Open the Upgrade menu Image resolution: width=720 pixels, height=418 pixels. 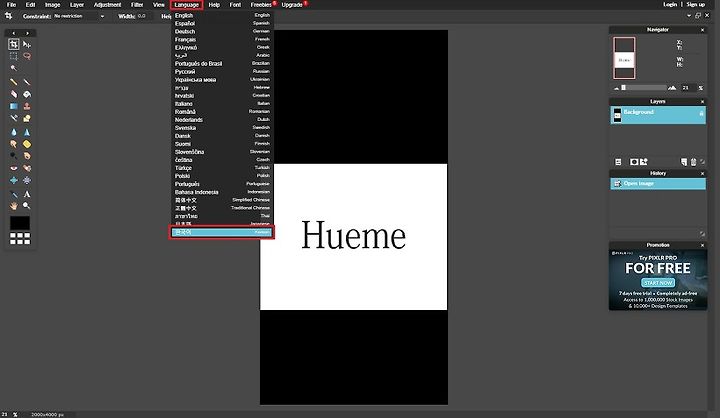tap(292, 5)
